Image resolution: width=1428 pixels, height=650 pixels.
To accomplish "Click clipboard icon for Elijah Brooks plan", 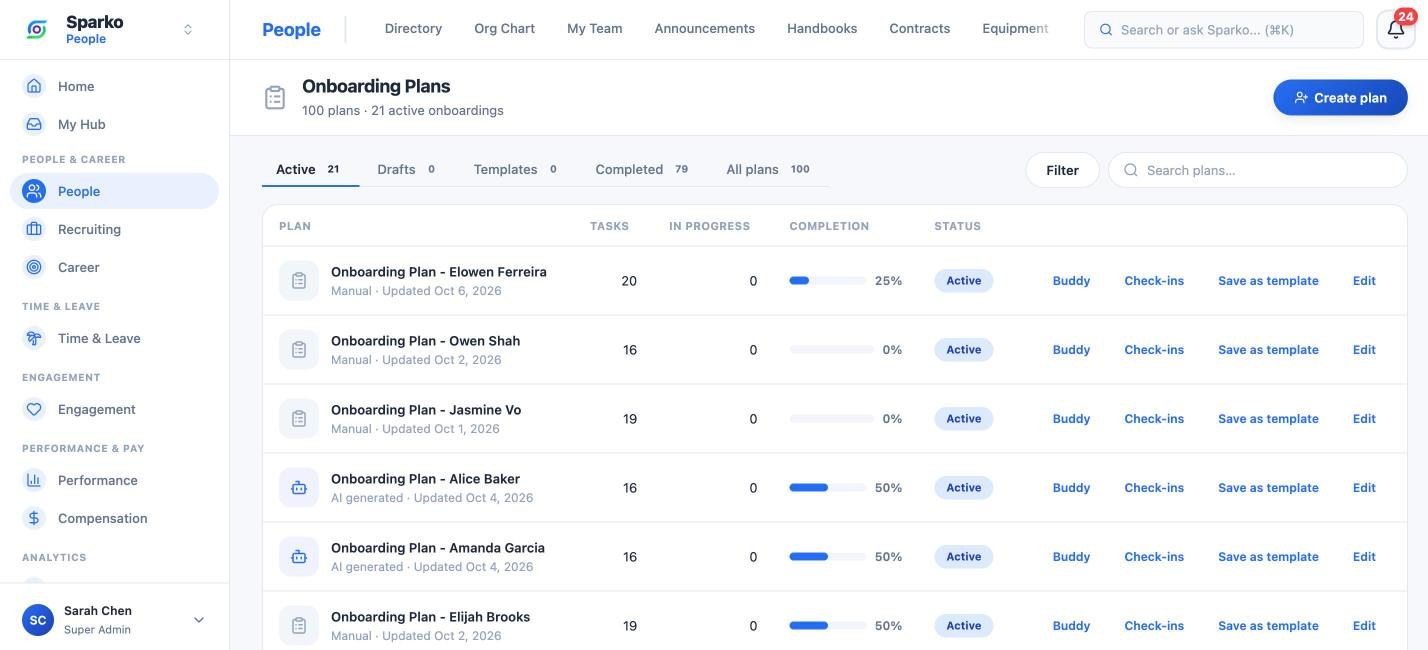I will coord(299,626).
